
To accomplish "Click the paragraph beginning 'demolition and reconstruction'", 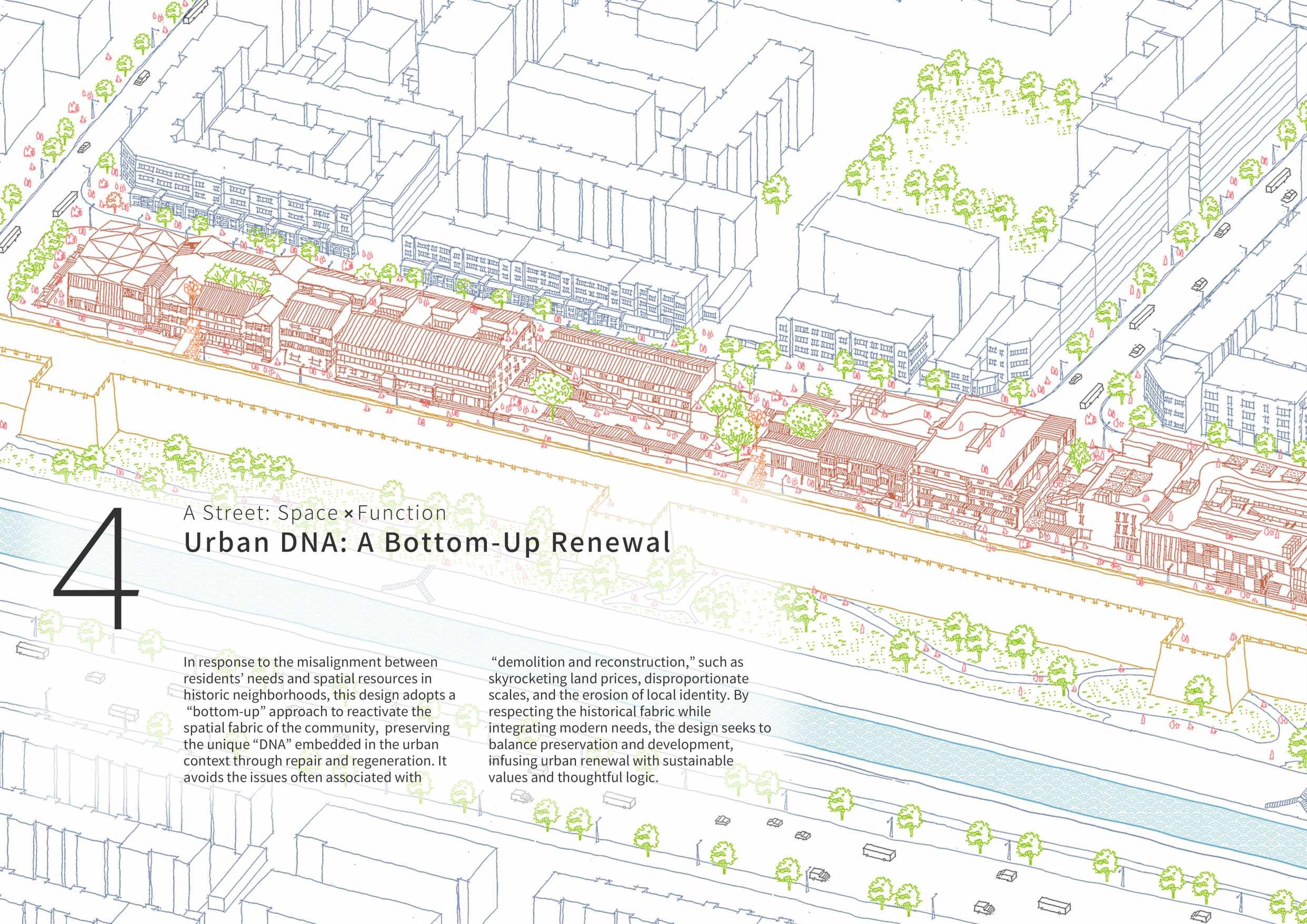I will [x=629, y=720].
